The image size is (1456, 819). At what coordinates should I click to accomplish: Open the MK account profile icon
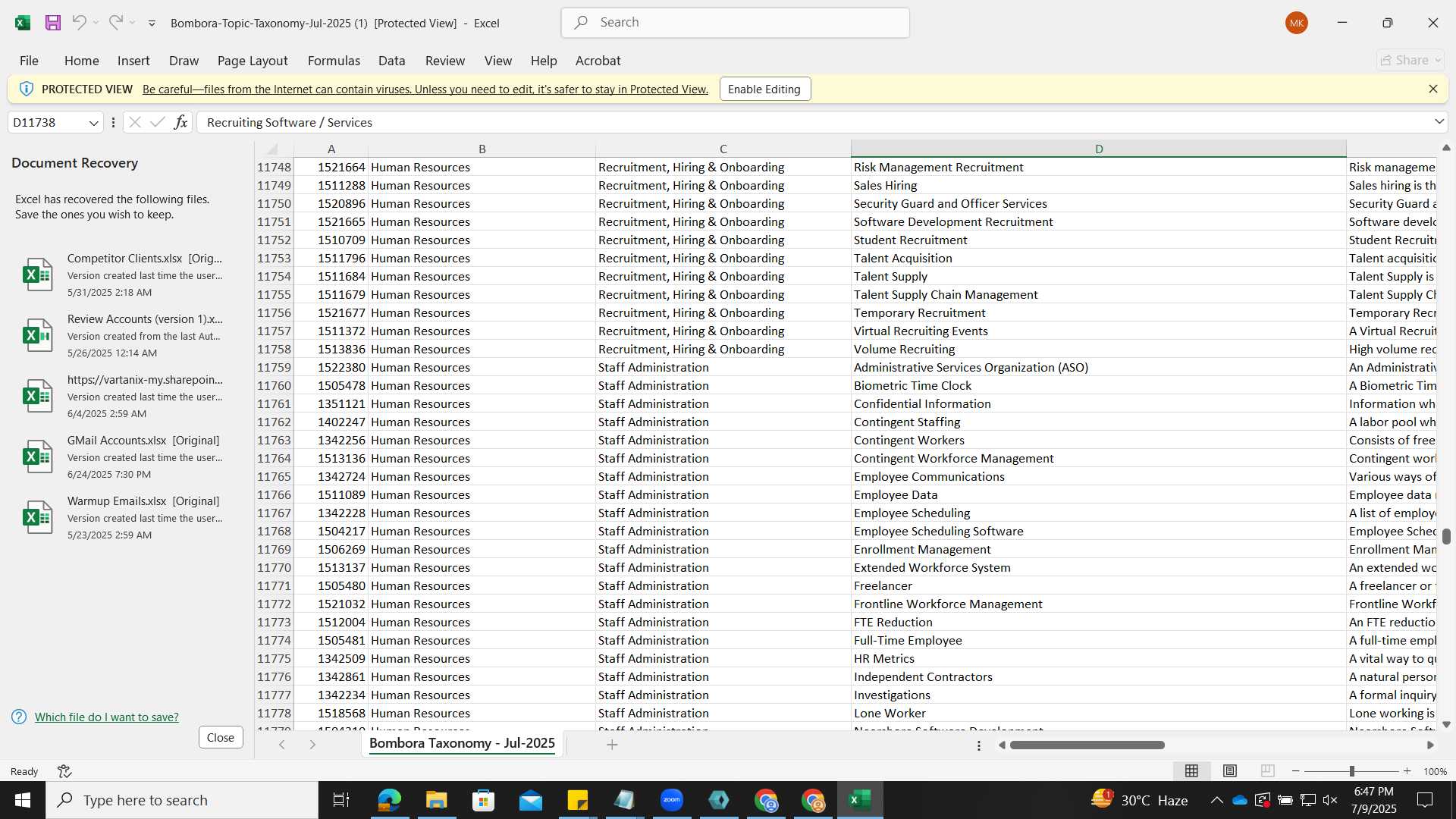1296,23
